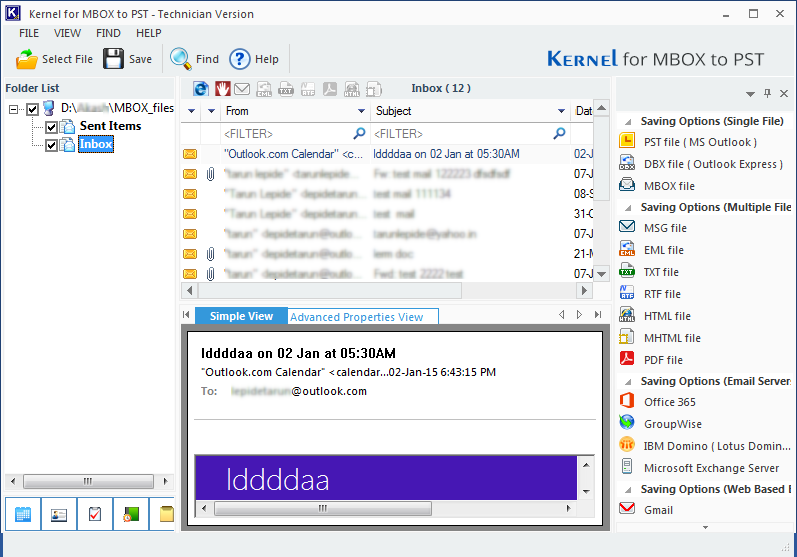This screenshot has height=557, width=797.
Task: Click the red hand stop icon
Action: point(222,89)
